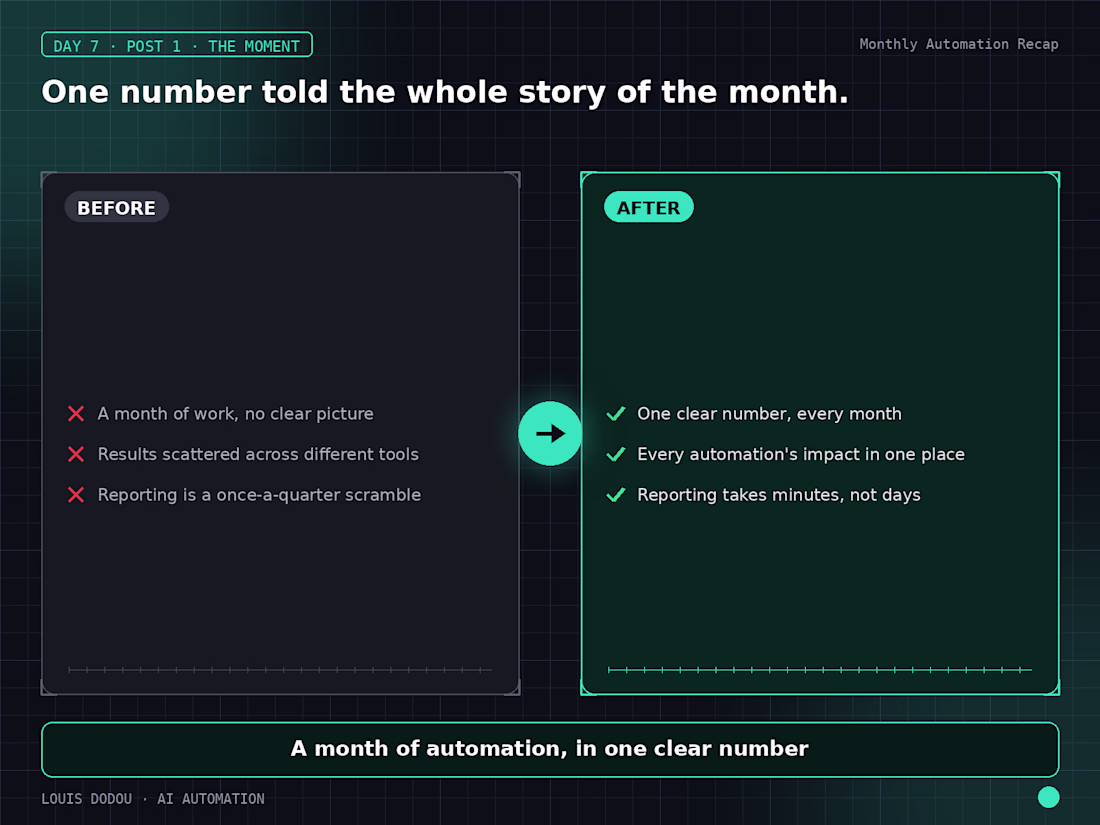Click the headline 'One number told the whole story'

coord(445,93)
